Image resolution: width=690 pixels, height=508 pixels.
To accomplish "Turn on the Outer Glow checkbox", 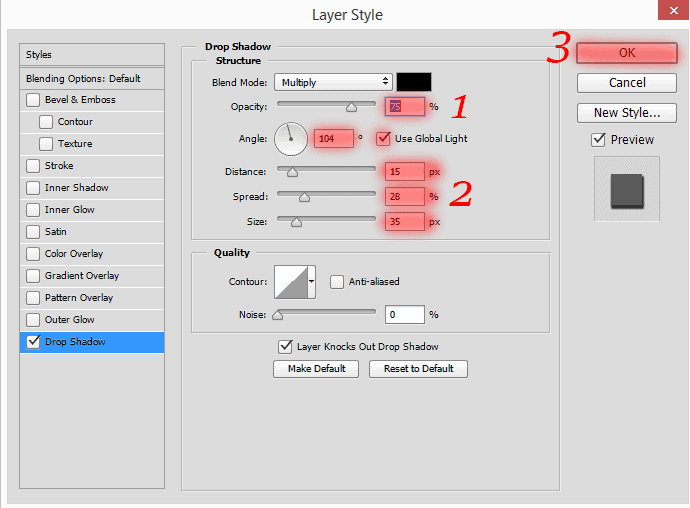I will 33,320.
